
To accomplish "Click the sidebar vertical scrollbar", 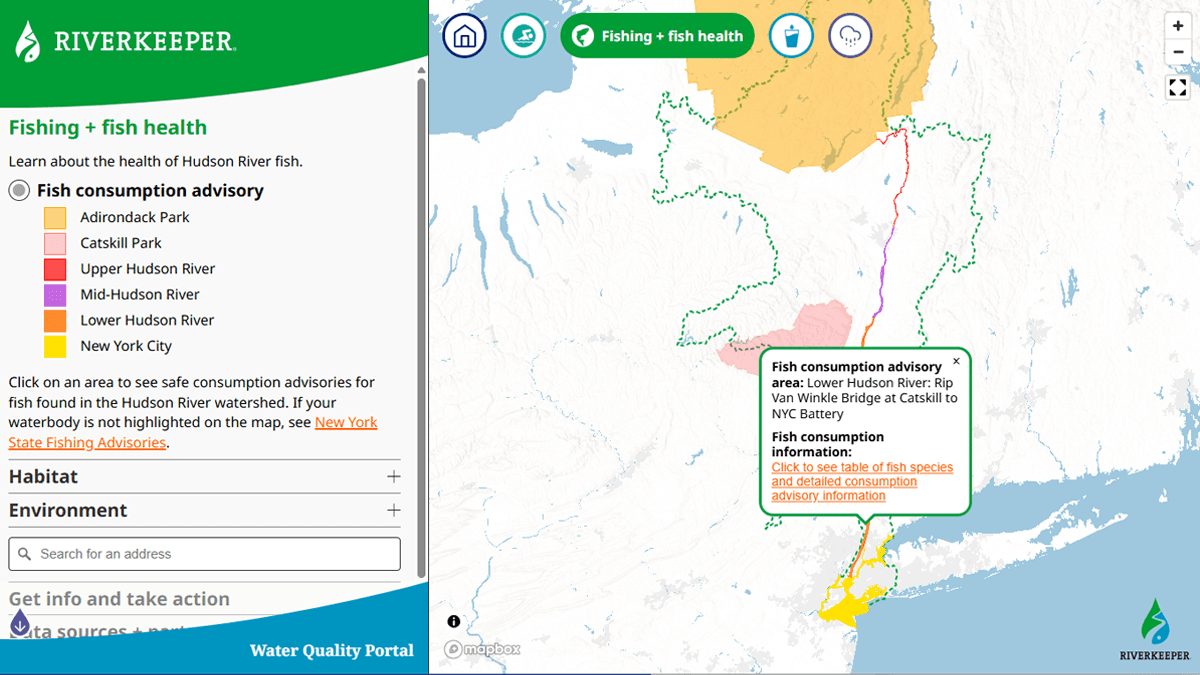I will [422, 330].
